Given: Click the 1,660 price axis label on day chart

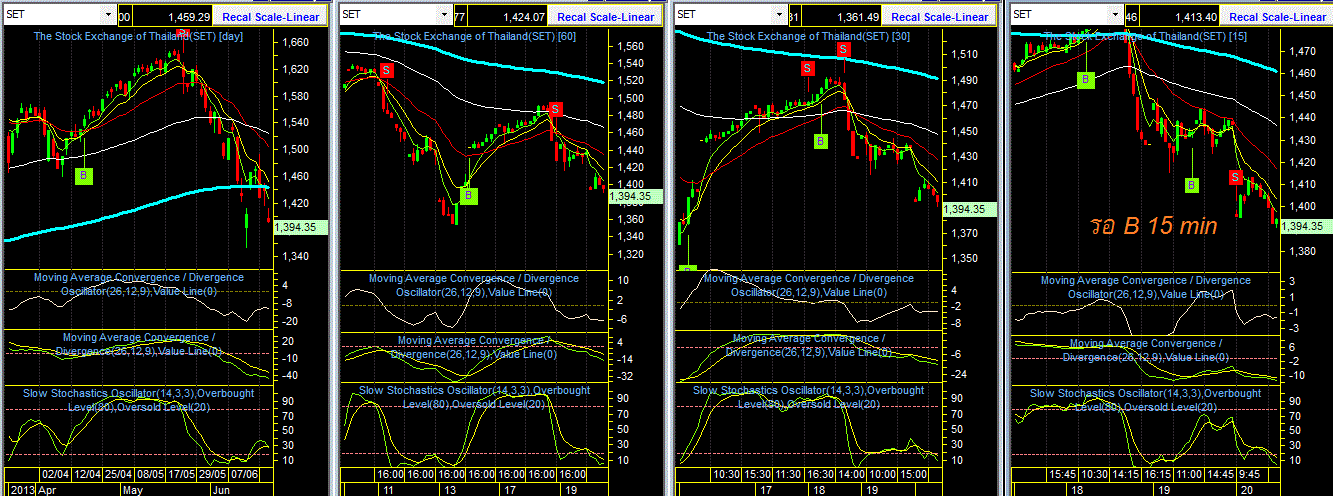Looking at the screenshot, I should click(296, 42).
